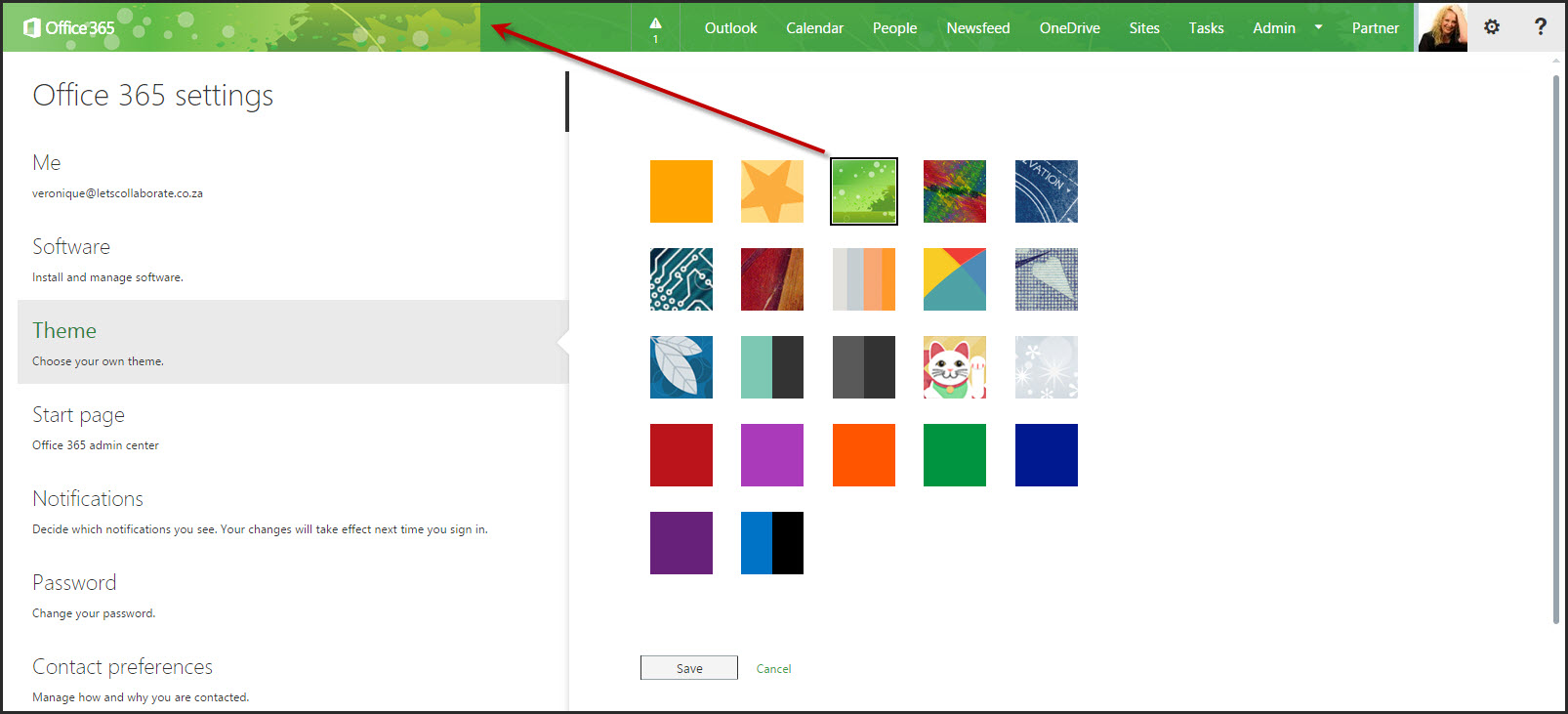Pick the blue and black theme
Image resolution: width=1568 pixels, height=714 pixels.
coord(771,543)
